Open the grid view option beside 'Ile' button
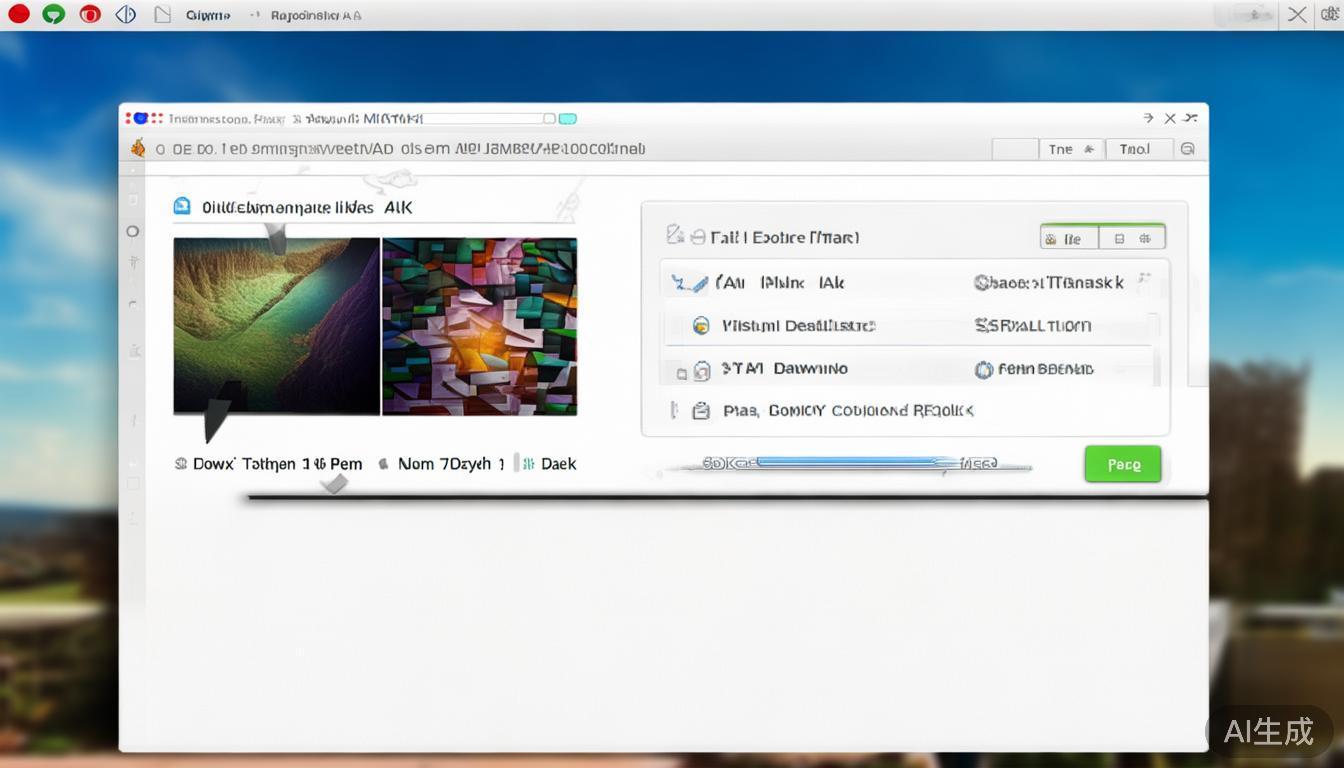This screenshot has height=768, width=1344. click(x=1132, y=239)
